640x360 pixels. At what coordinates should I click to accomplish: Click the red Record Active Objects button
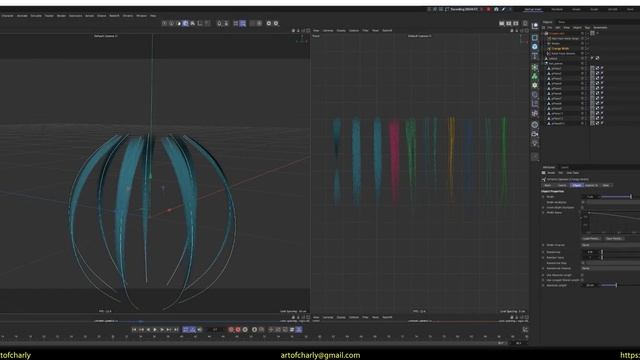tap(231, 329)
